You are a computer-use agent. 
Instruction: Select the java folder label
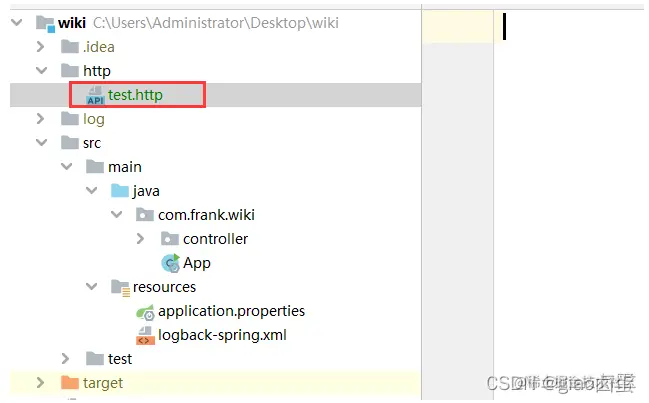(x=146, y=191)
